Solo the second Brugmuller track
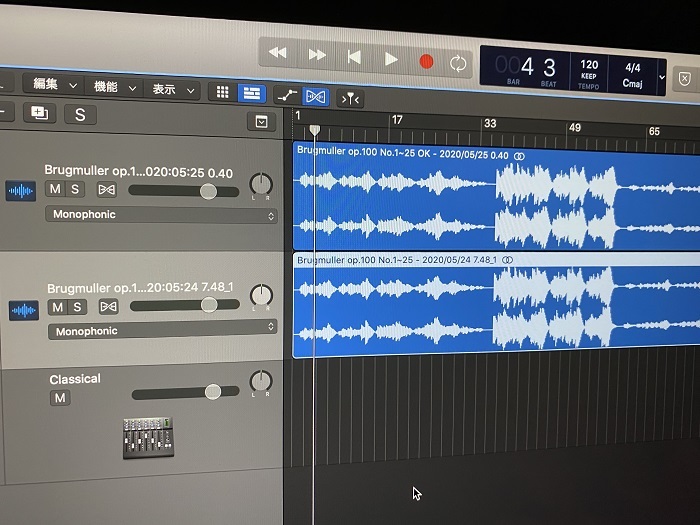Screen dimensions: 700x525 point(78,307)
